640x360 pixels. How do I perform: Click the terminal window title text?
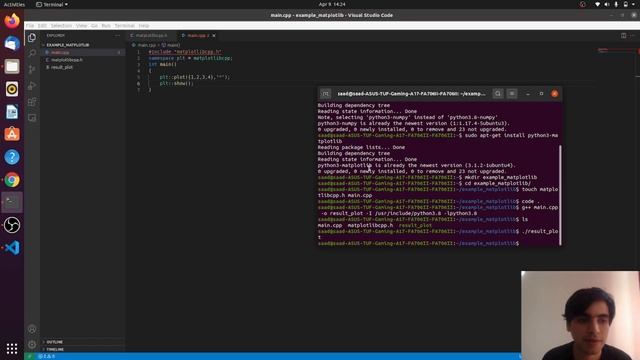point(411,94)
